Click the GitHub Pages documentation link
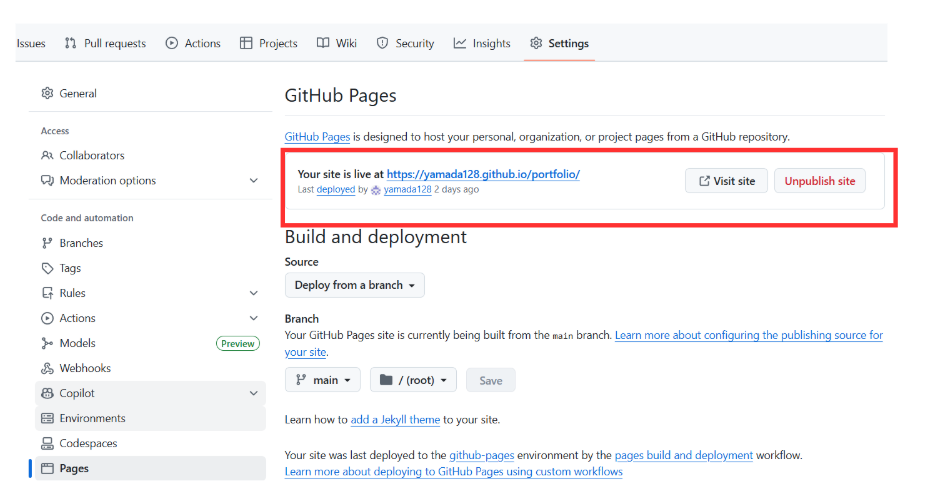Image resolution: width=926 pixels, height=504 pixels. click(x=317, y=137)
